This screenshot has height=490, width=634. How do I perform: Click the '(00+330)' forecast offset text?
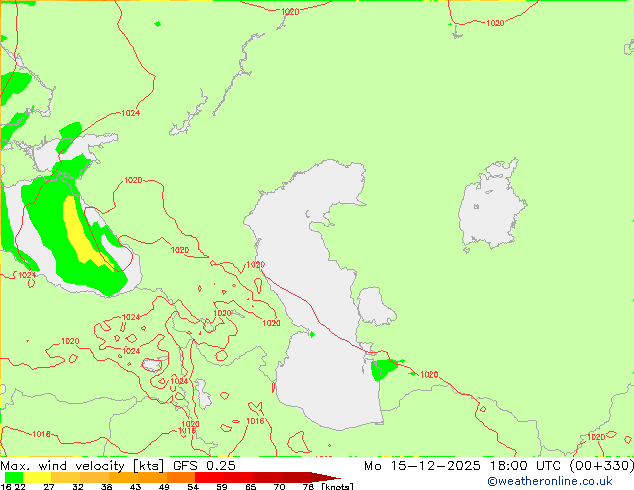click(x=602, y=466)
